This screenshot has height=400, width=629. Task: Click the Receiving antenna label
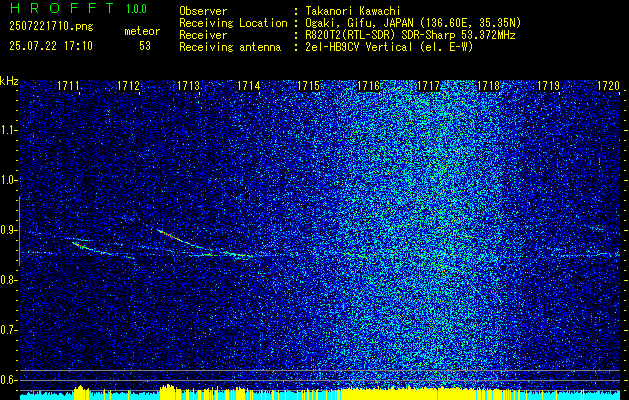pos(230,47)
